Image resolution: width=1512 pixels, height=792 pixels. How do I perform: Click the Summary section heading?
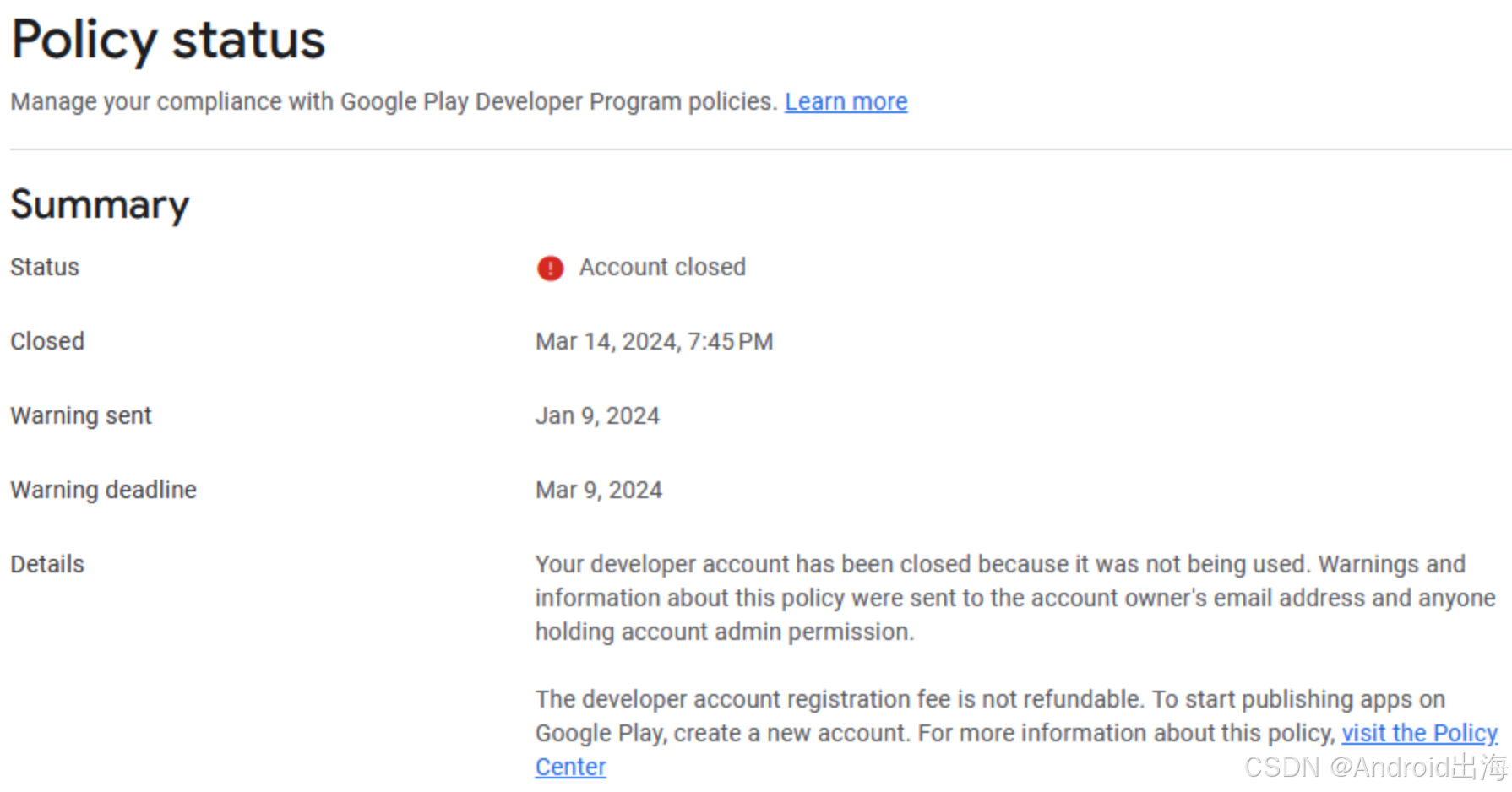(x=100, y=205)
